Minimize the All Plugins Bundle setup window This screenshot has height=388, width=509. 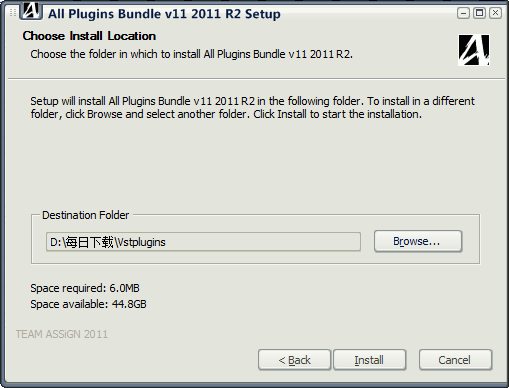(463, 13)
